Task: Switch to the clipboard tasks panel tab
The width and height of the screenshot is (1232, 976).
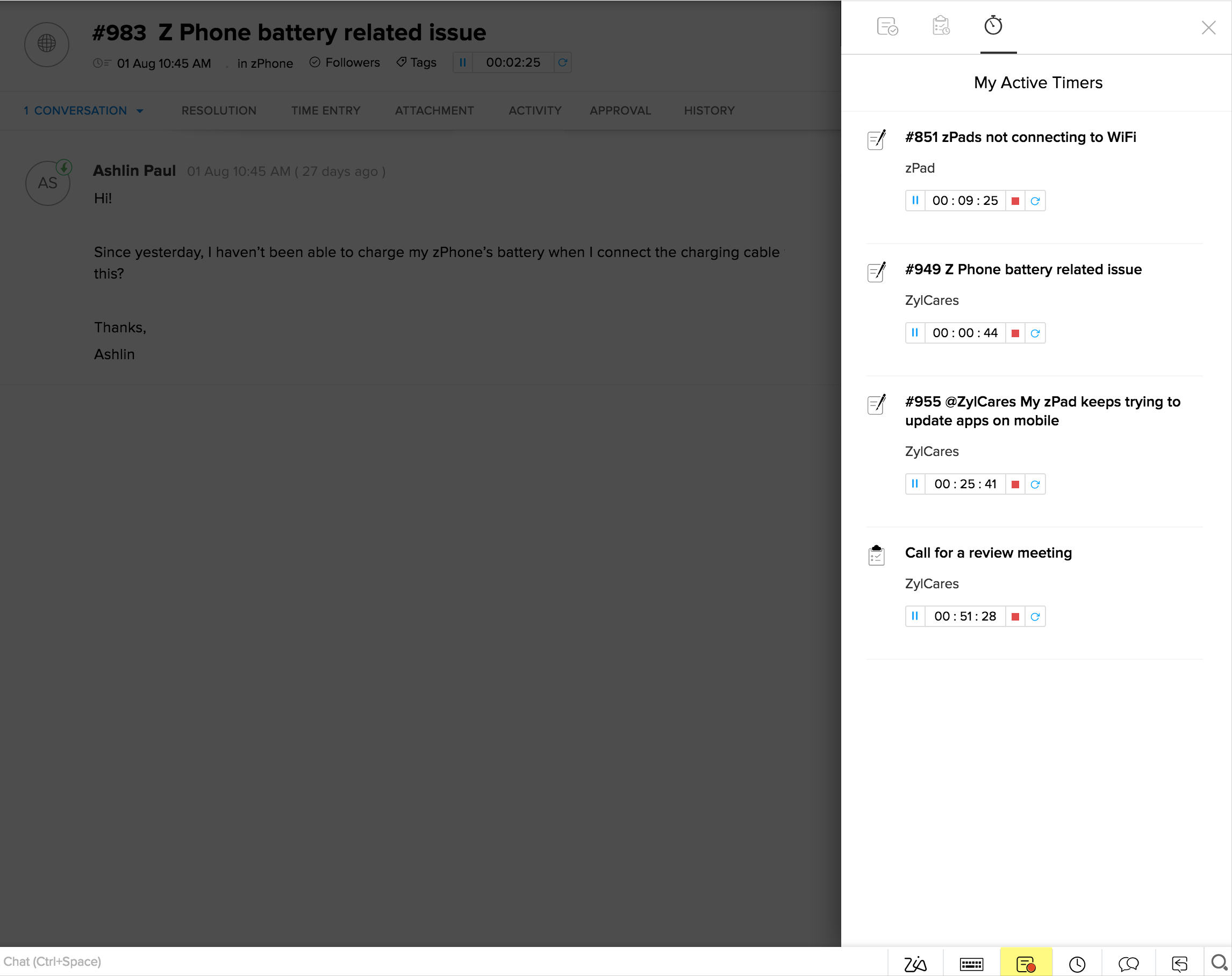Action: (940, 26)
